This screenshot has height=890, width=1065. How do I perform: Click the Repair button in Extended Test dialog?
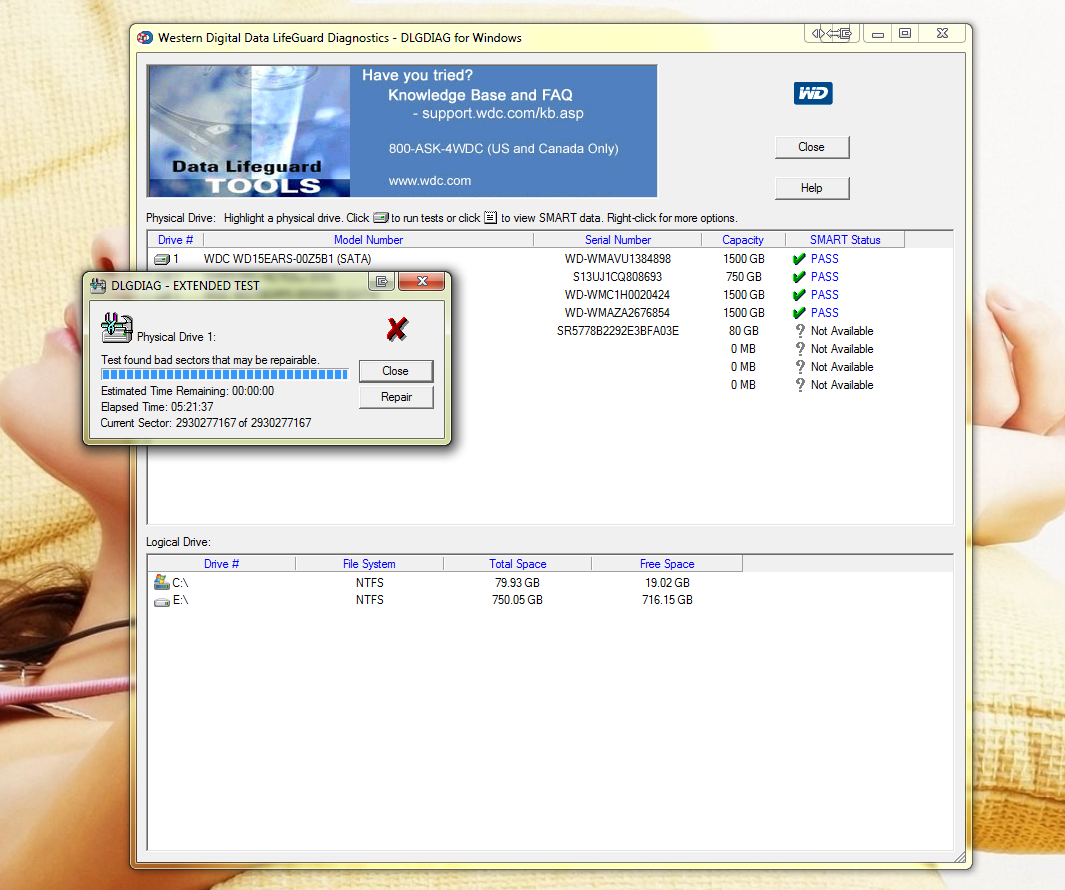point(396,397)
